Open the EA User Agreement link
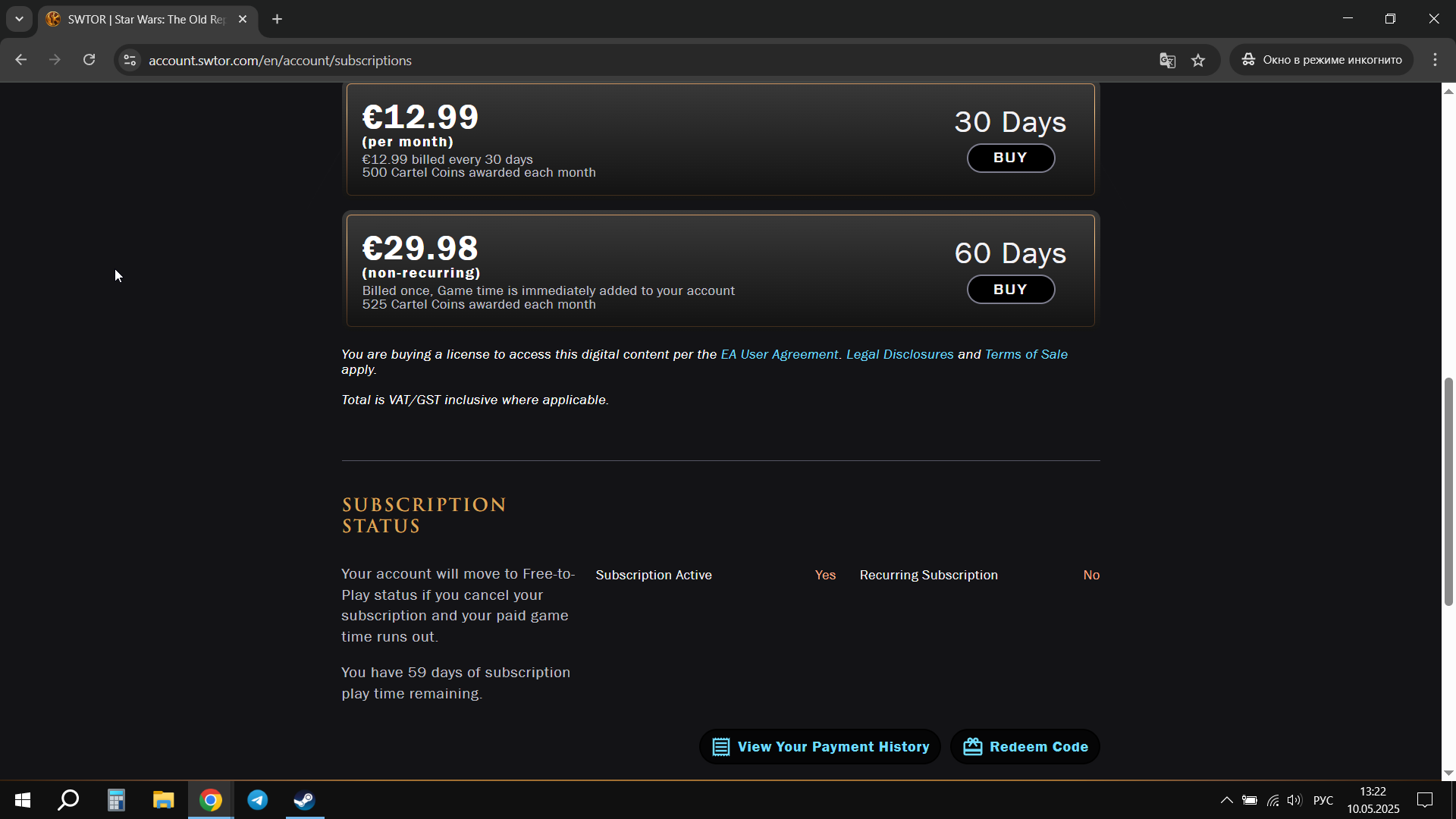The width and height of the screenshot is (1456, 819). click(x=779, y=354)
